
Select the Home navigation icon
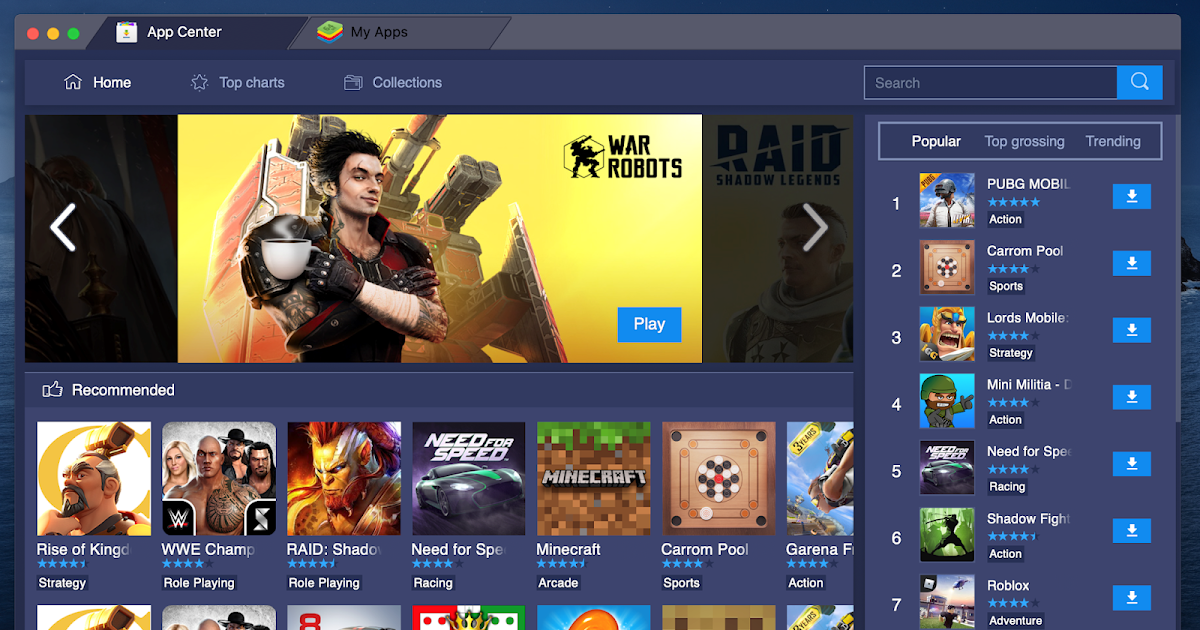[x=74, y=82]
